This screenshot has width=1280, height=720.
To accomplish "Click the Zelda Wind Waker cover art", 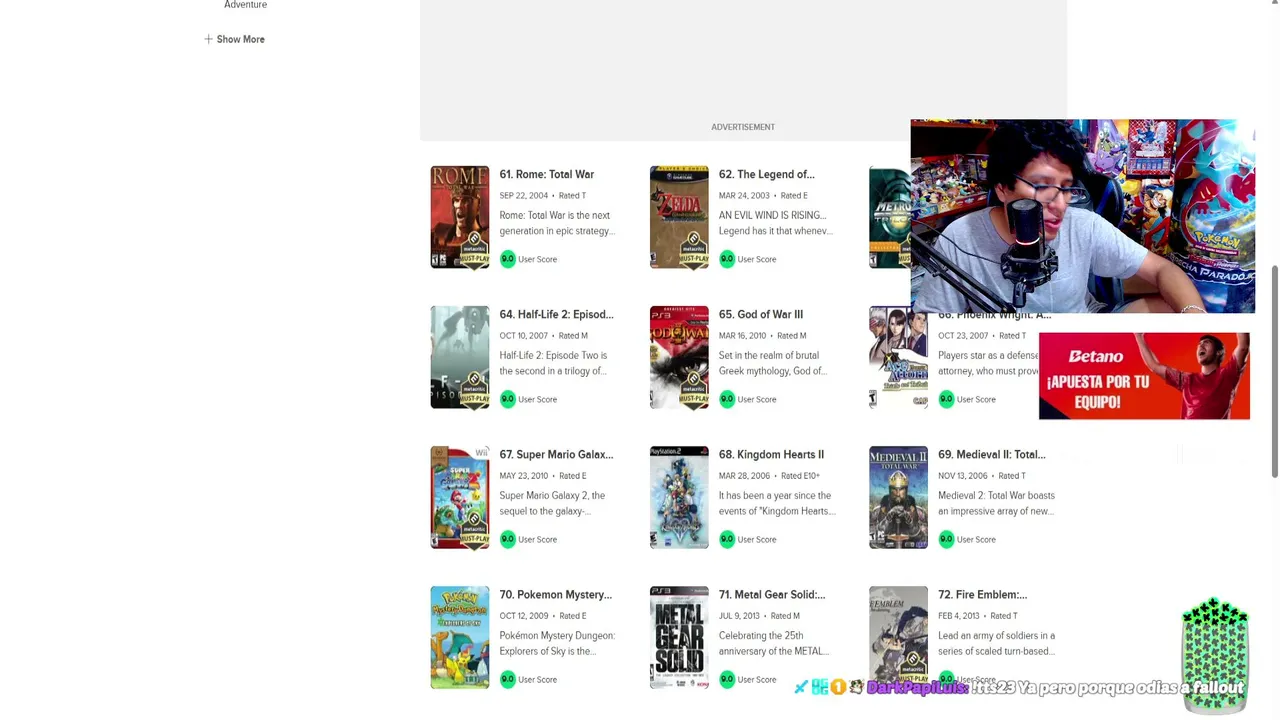I will pyautogui.click(x=679, y=217).
